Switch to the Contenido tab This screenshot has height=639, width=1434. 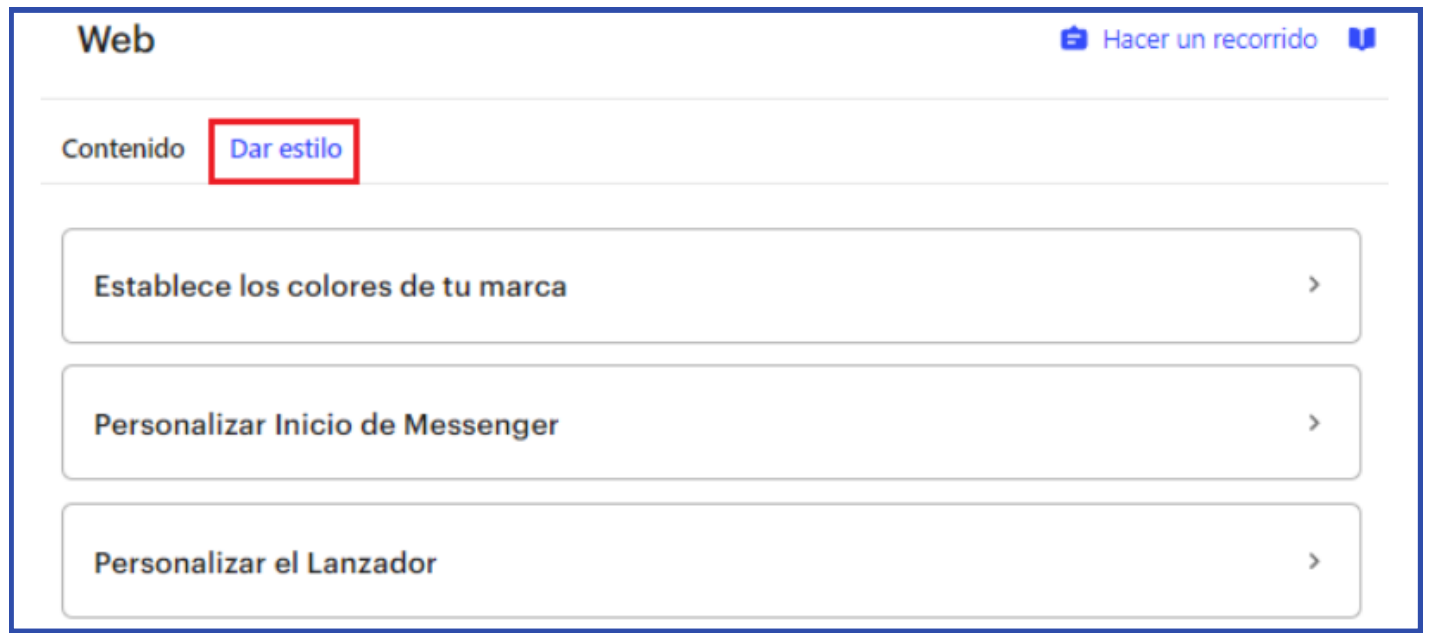pyautogui.click(x=123, y=149)
